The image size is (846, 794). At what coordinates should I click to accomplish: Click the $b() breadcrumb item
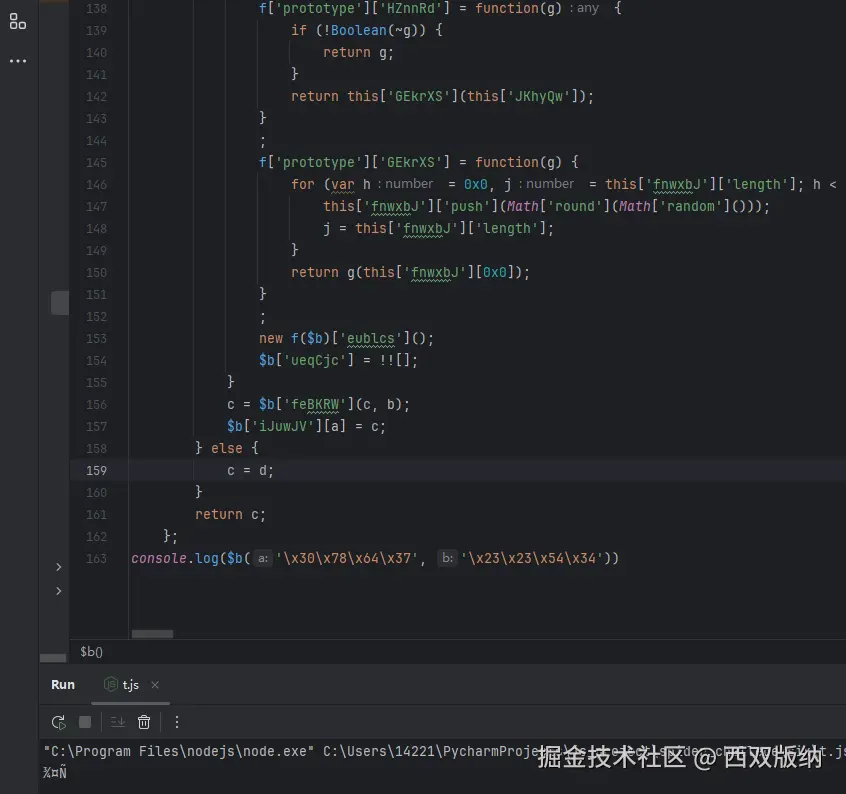point(91,652)
